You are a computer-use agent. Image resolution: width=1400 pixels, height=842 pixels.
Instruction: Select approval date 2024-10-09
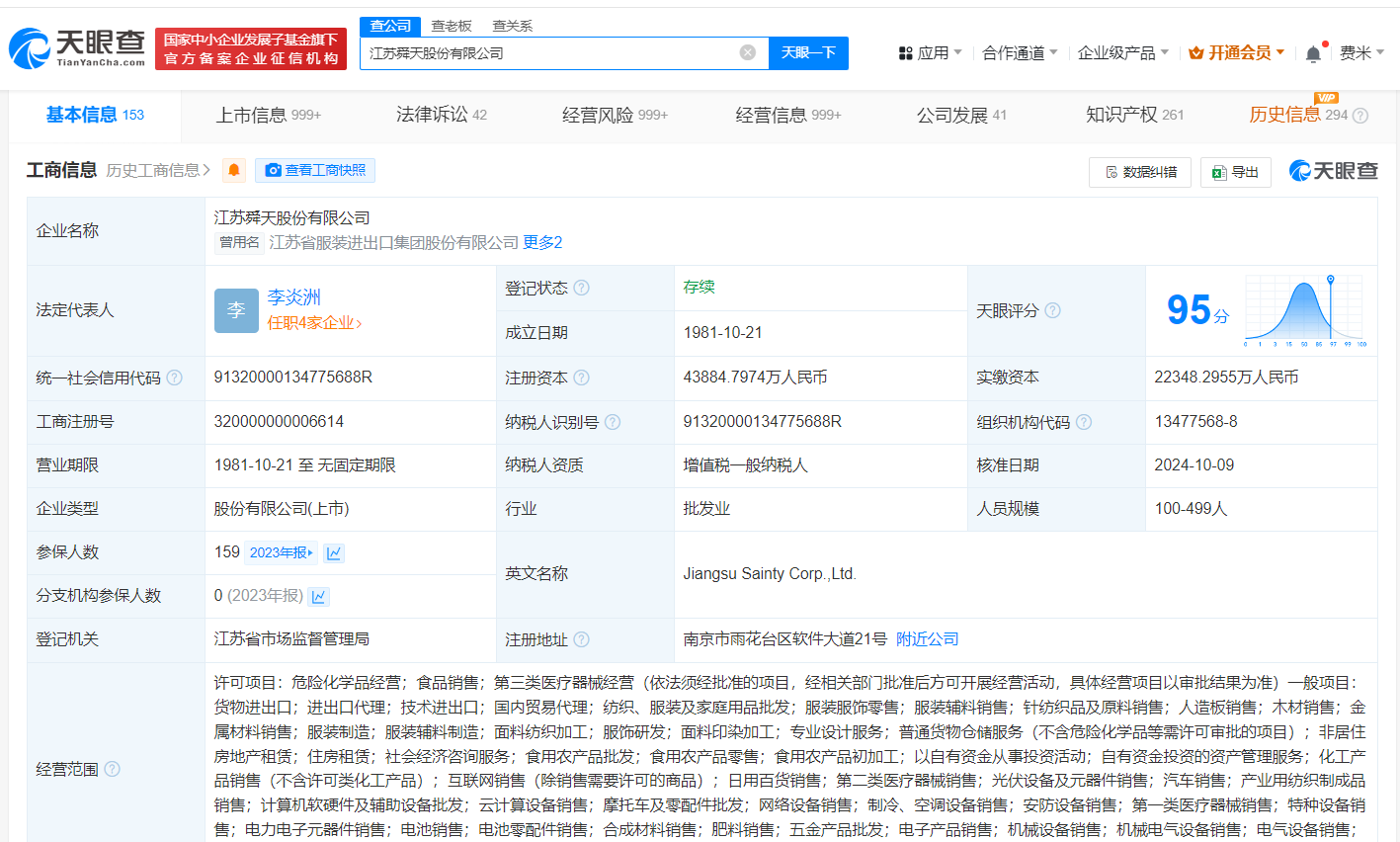tap(1194, 464)
